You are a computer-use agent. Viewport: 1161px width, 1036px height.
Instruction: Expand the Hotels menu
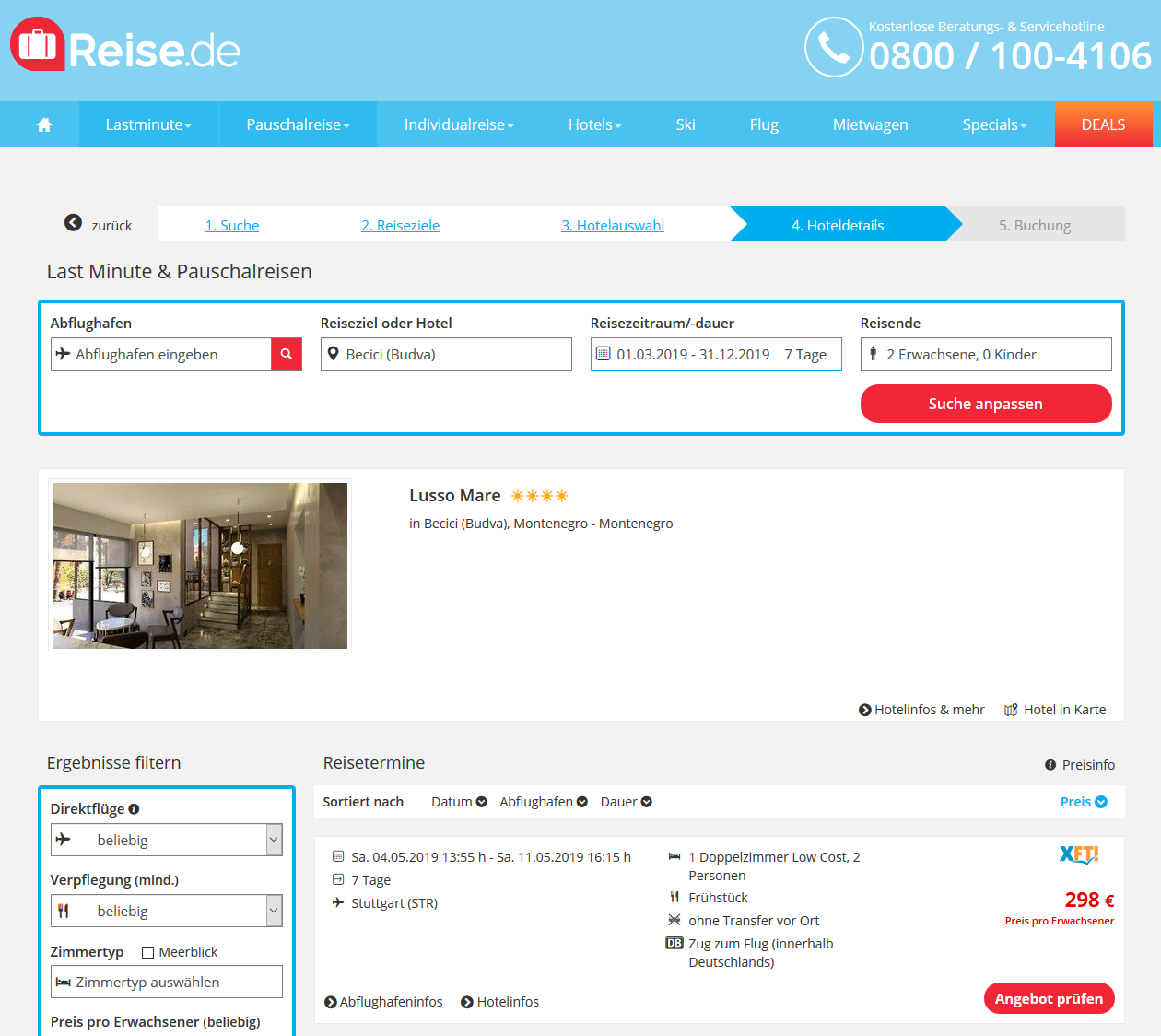coord(595,124)
